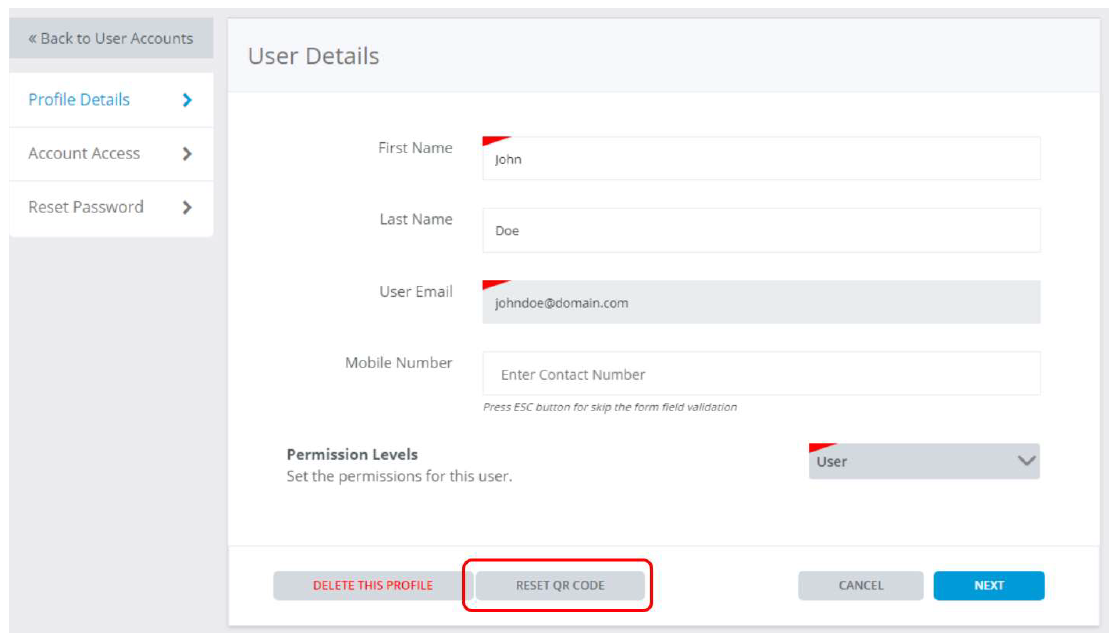
Task: Switch to the Account Access section
Action: (x=84, y=154)
